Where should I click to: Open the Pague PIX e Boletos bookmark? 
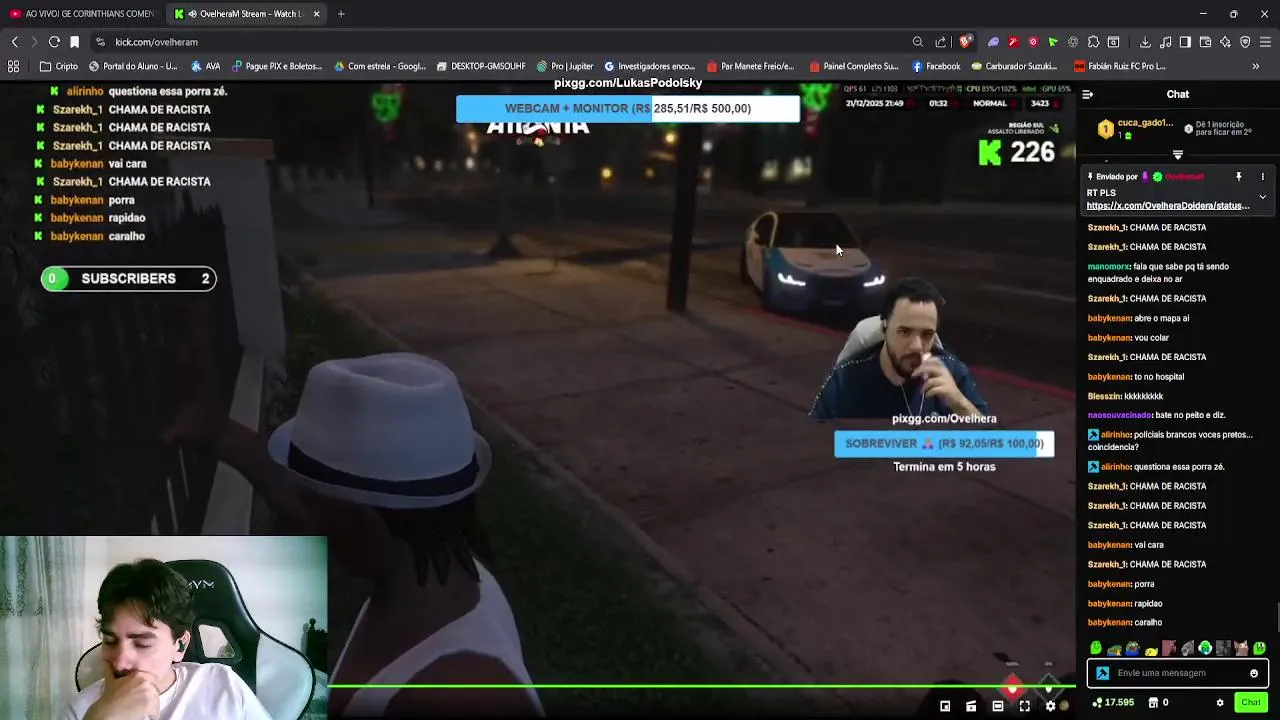(x=277, y=66)
